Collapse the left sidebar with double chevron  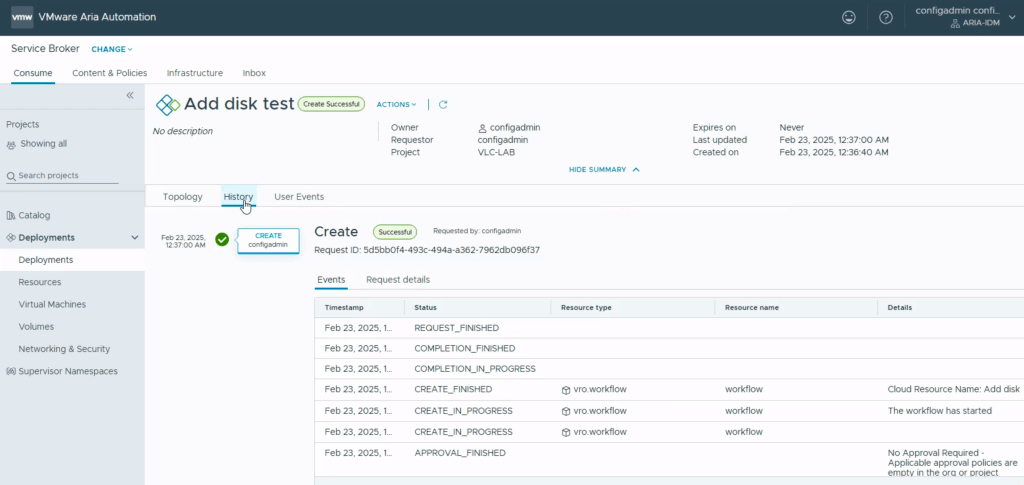130,95
